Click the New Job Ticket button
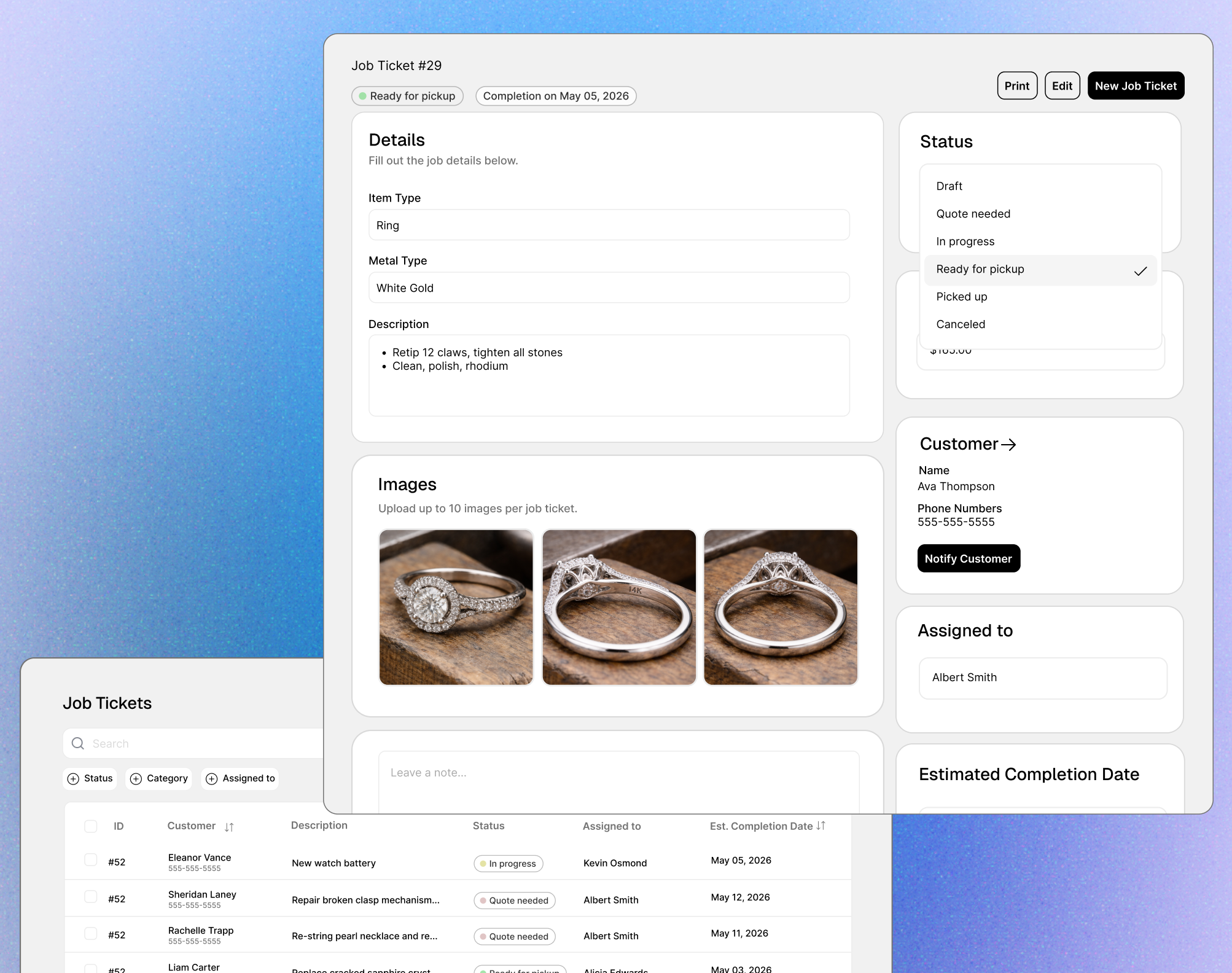 click(x=1135, y=85)
